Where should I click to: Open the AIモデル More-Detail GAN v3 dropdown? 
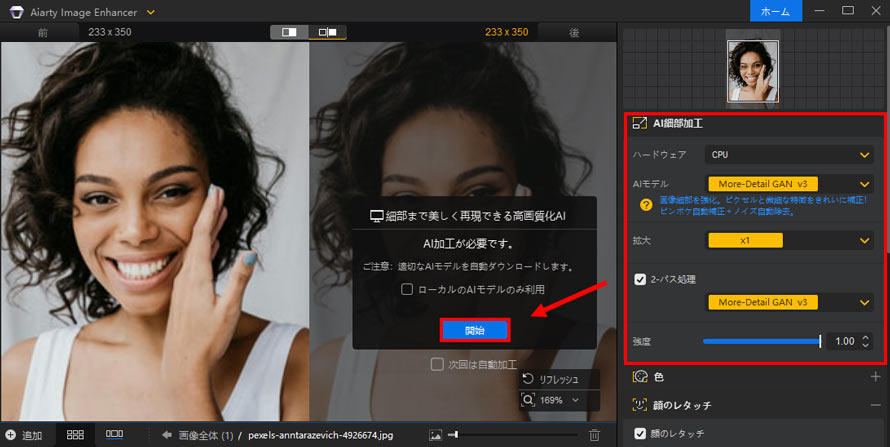click(x=789, y=184)
